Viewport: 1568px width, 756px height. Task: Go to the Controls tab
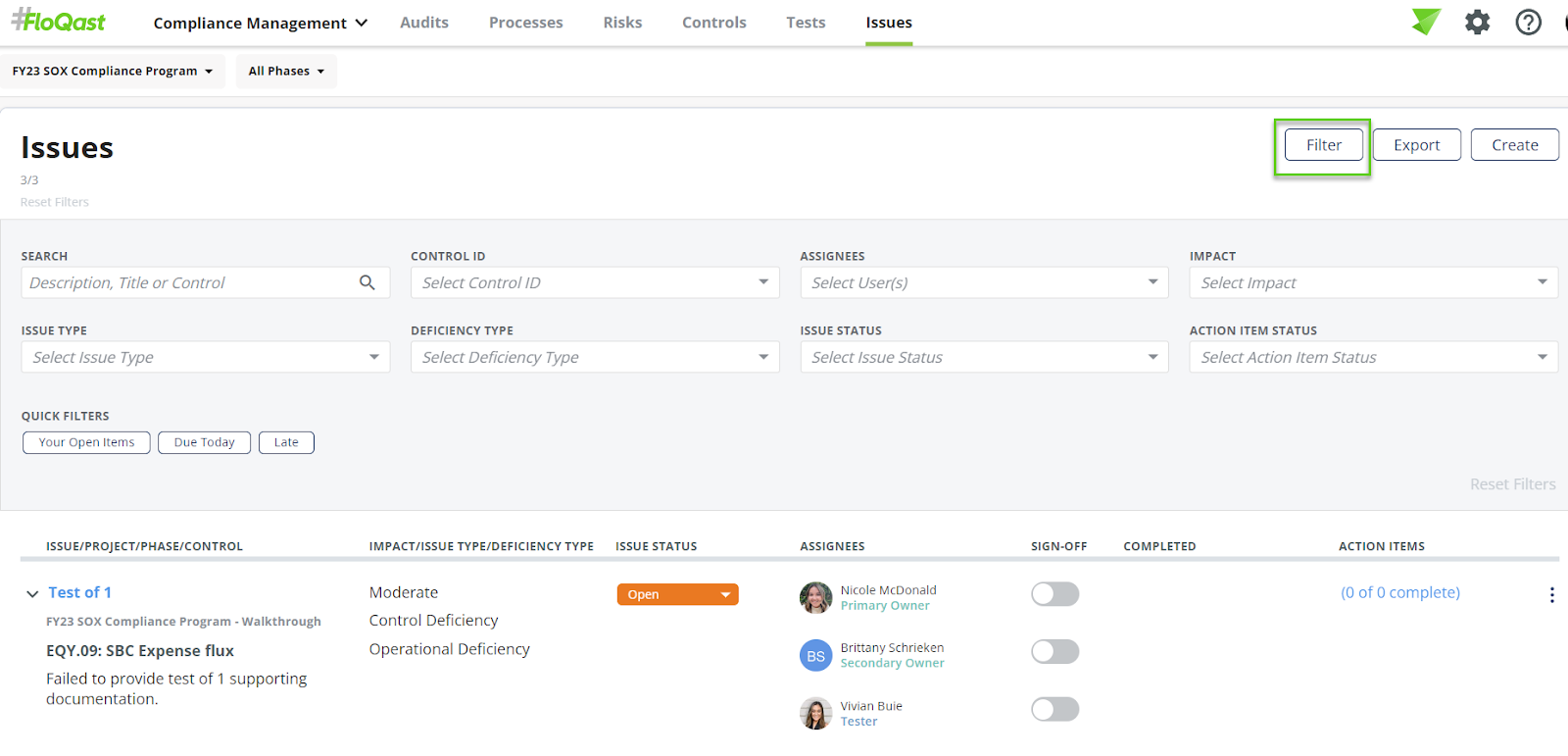[714, 23]
